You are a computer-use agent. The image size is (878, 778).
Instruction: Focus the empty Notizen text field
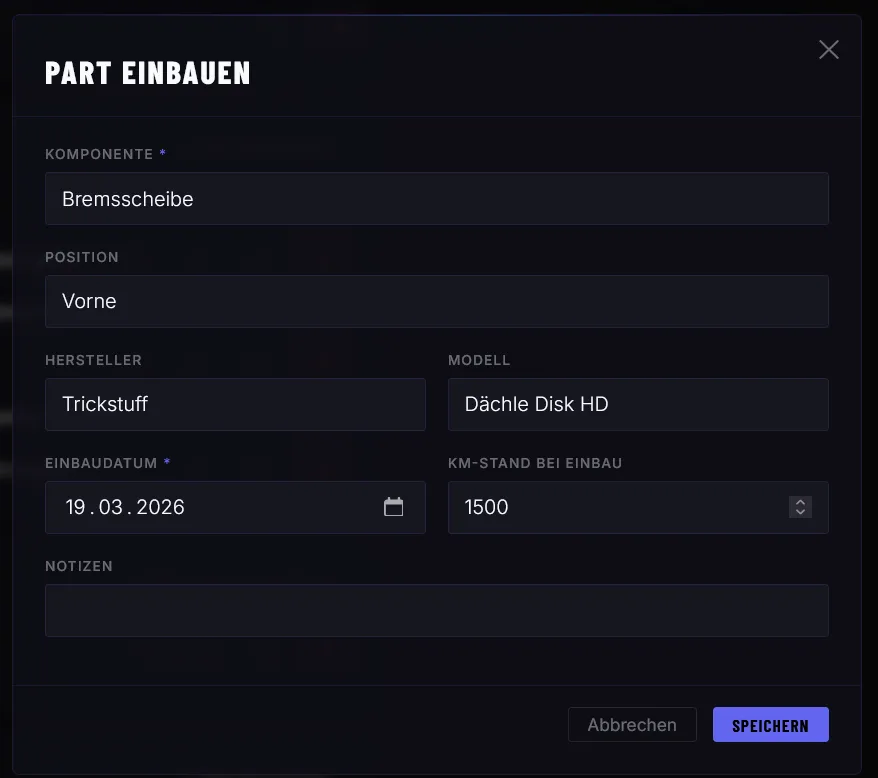(x=436, y=610)
